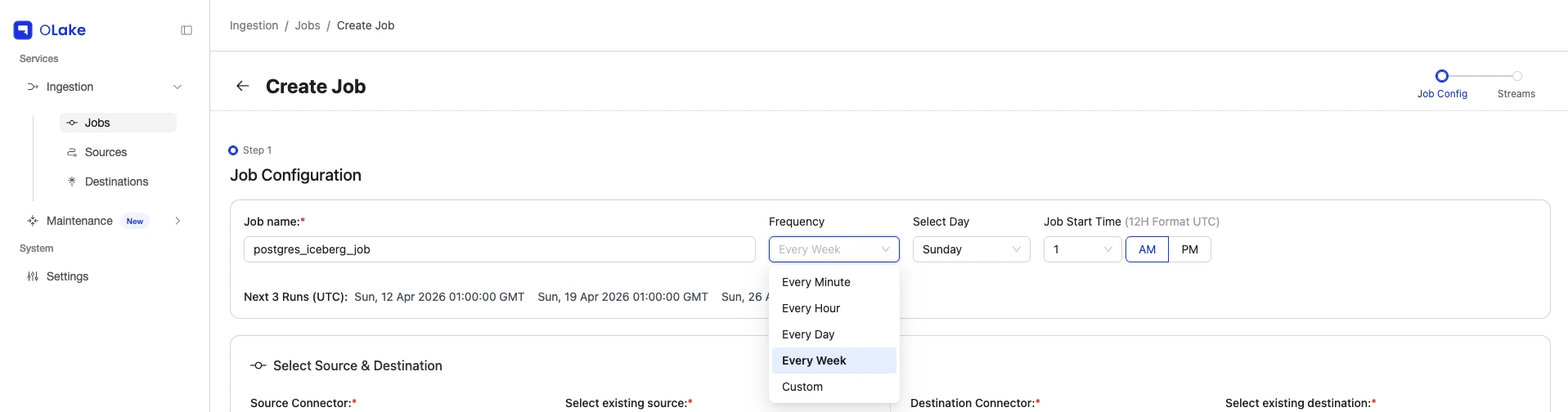Collapse the Ingestion menu chevron

(x=177, y=87)
